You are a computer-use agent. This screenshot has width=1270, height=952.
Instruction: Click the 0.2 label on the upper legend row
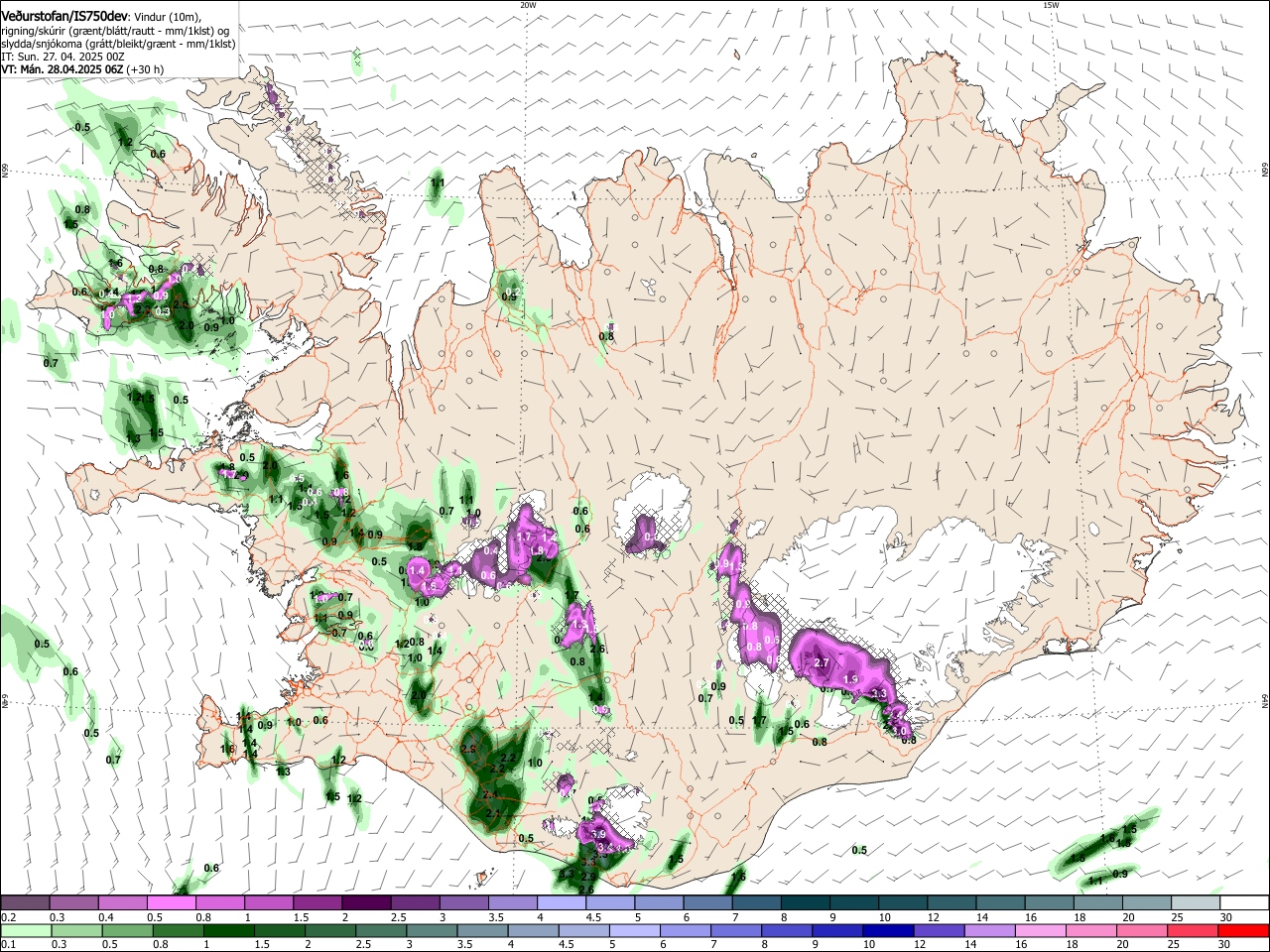coord(8,917)
